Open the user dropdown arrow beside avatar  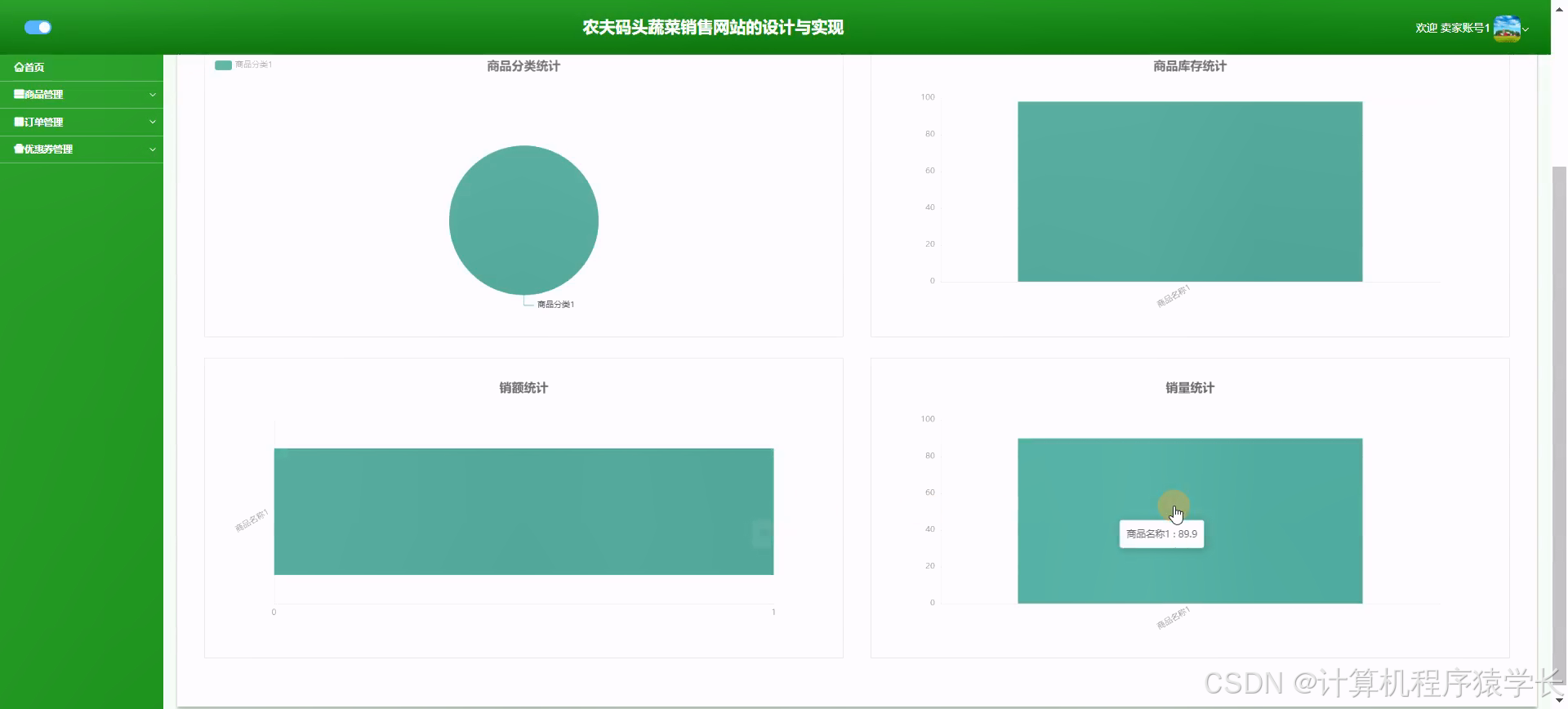[x=1526, y=29]
